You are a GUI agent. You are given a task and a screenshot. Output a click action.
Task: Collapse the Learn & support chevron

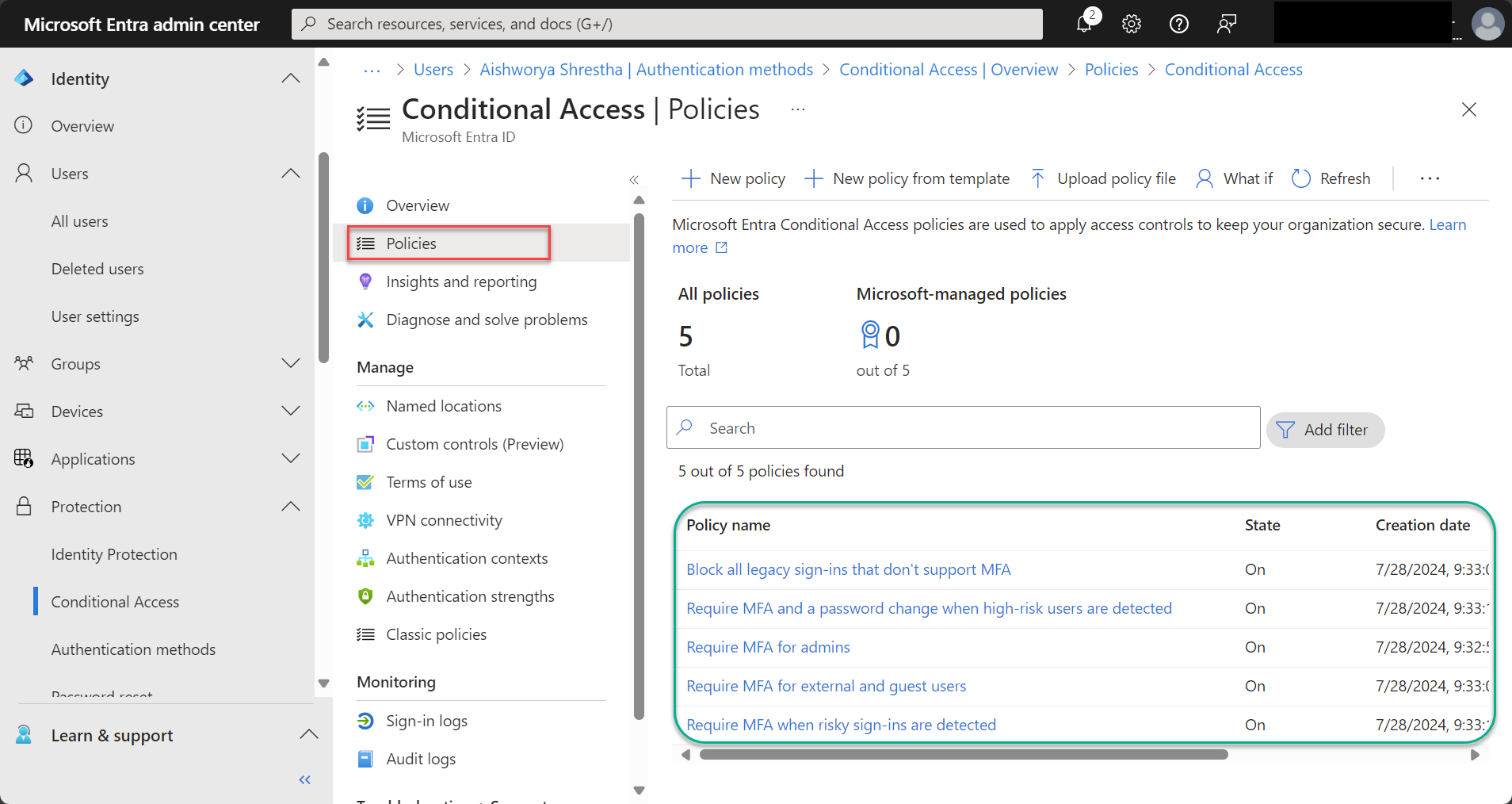click(x=309, y=734)
